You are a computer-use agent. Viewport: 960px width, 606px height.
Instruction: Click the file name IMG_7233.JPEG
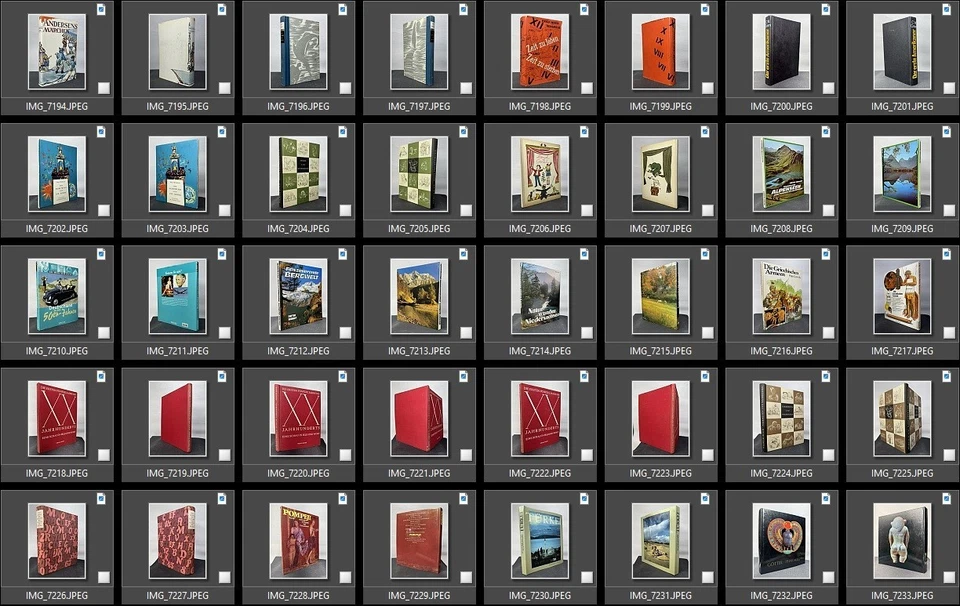tap(902, 596)
